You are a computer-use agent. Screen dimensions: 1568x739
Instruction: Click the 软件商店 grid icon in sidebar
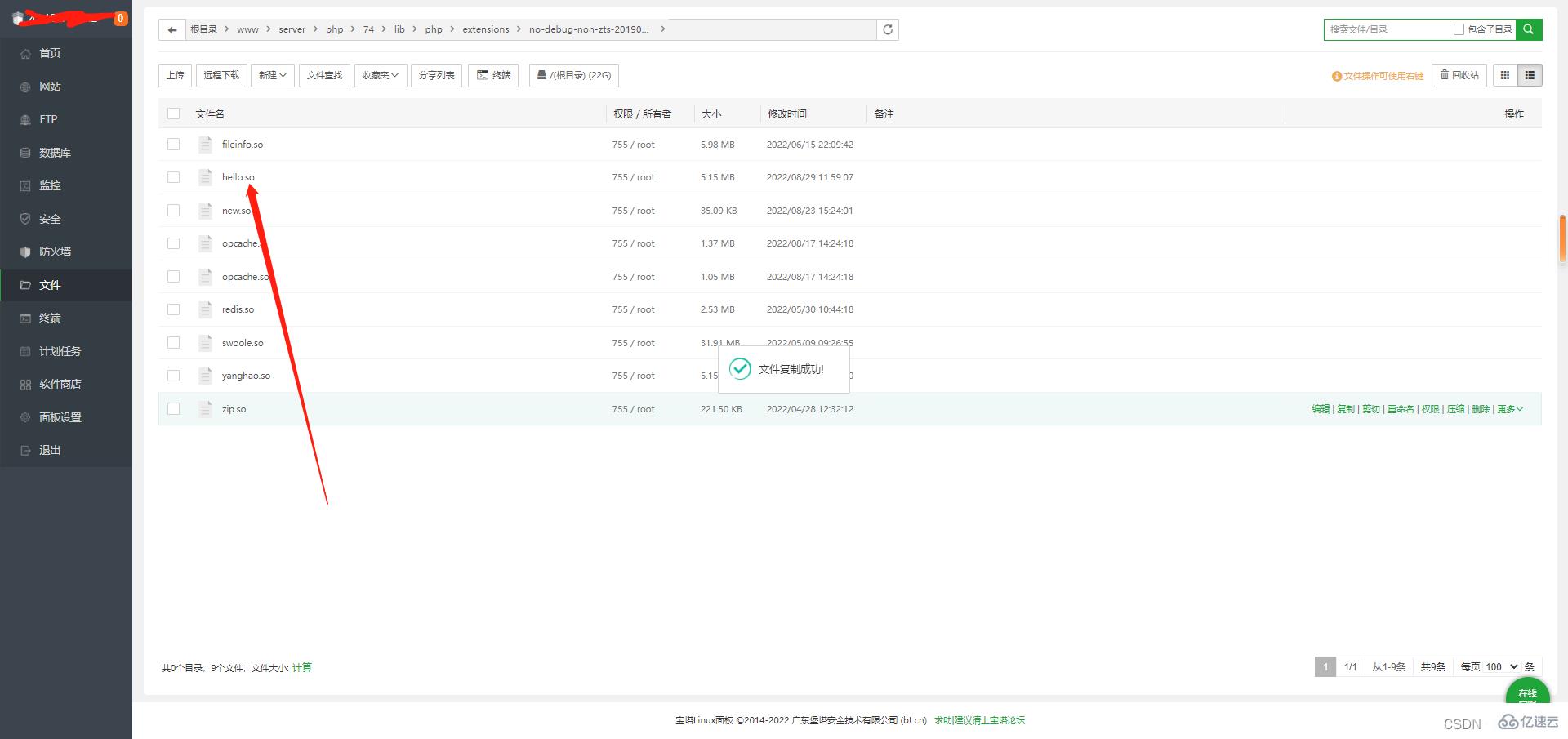coord(25,384)
